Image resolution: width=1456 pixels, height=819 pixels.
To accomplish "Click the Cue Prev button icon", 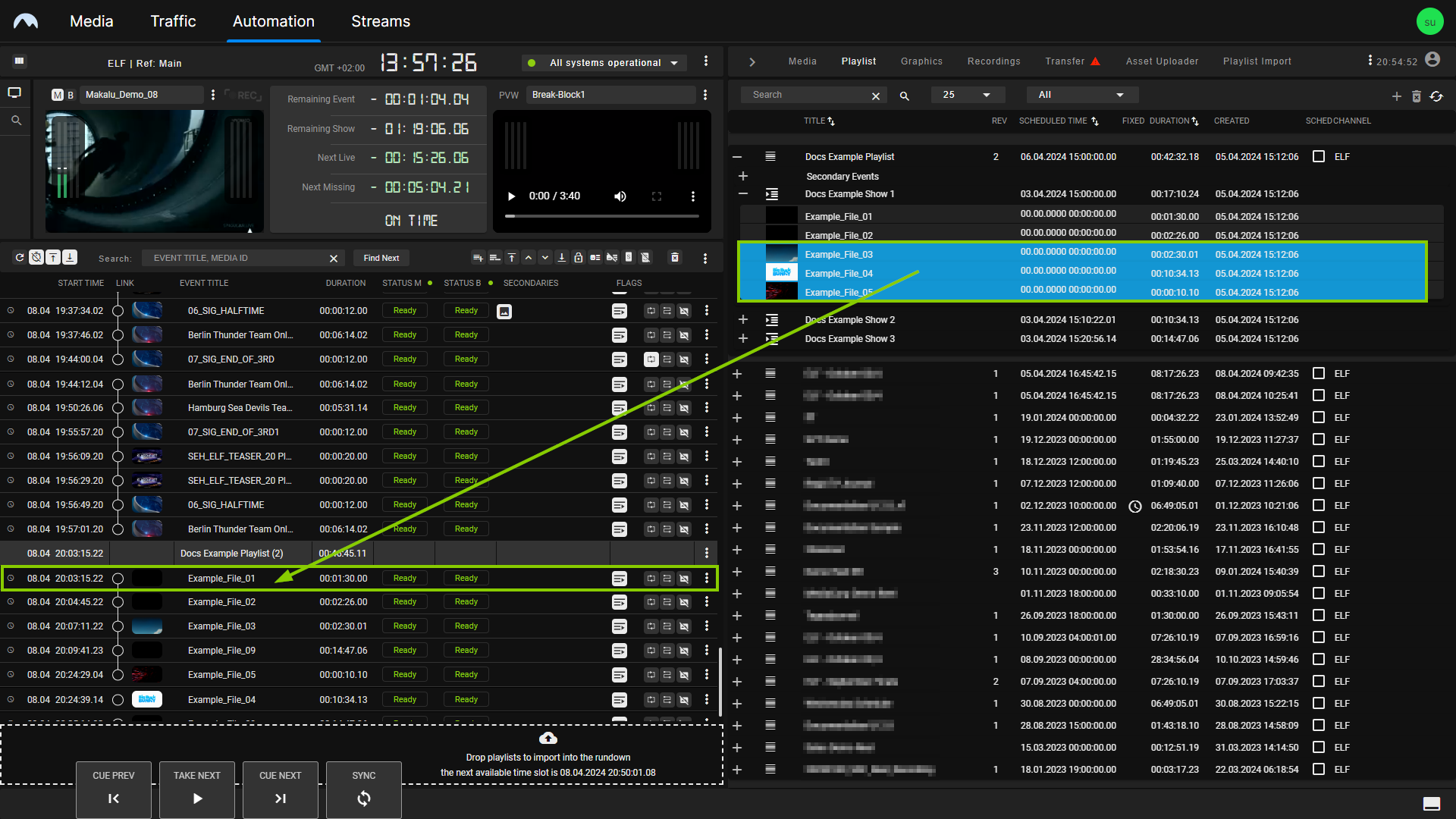I will pos(113,798).
